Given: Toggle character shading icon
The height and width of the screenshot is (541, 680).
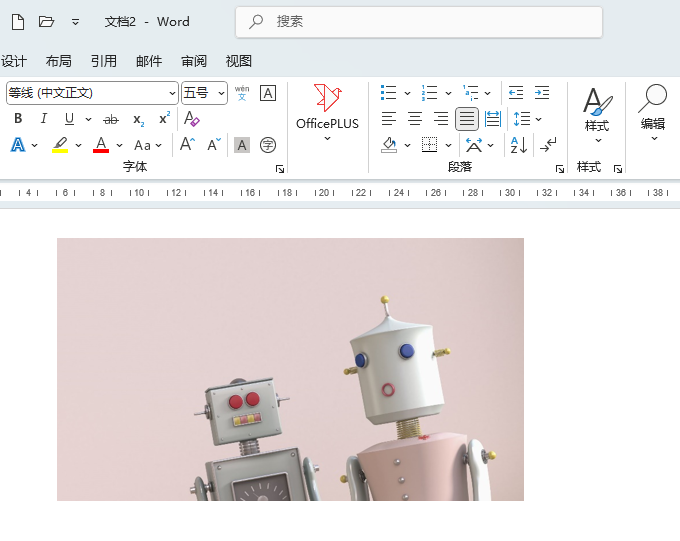Looking at the screenshot, I should pos(242,145).
